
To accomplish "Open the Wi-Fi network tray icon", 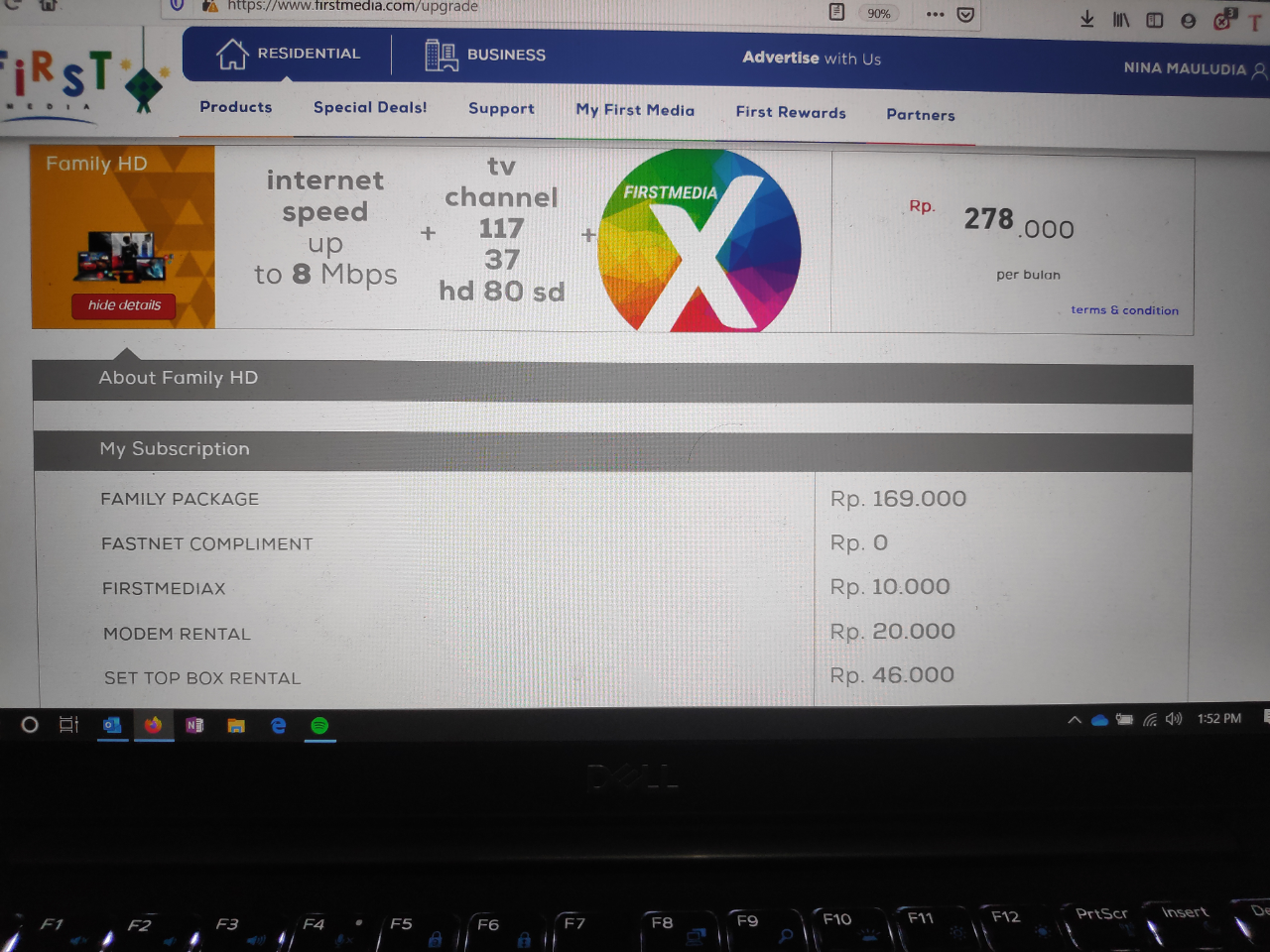I will click(x=1150, y=720).
